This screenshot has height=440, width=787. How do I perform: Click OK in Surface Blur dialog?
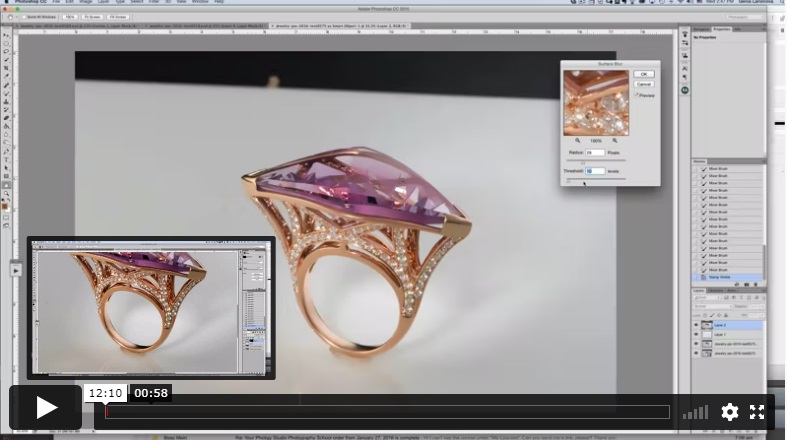643,74
